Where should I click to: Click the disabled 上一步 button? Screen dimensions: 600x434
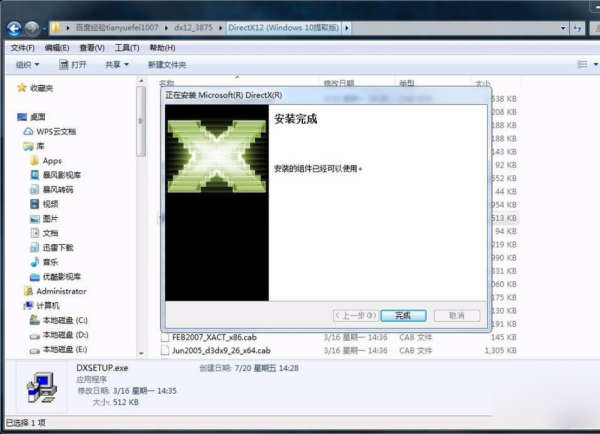coord(356,315)
